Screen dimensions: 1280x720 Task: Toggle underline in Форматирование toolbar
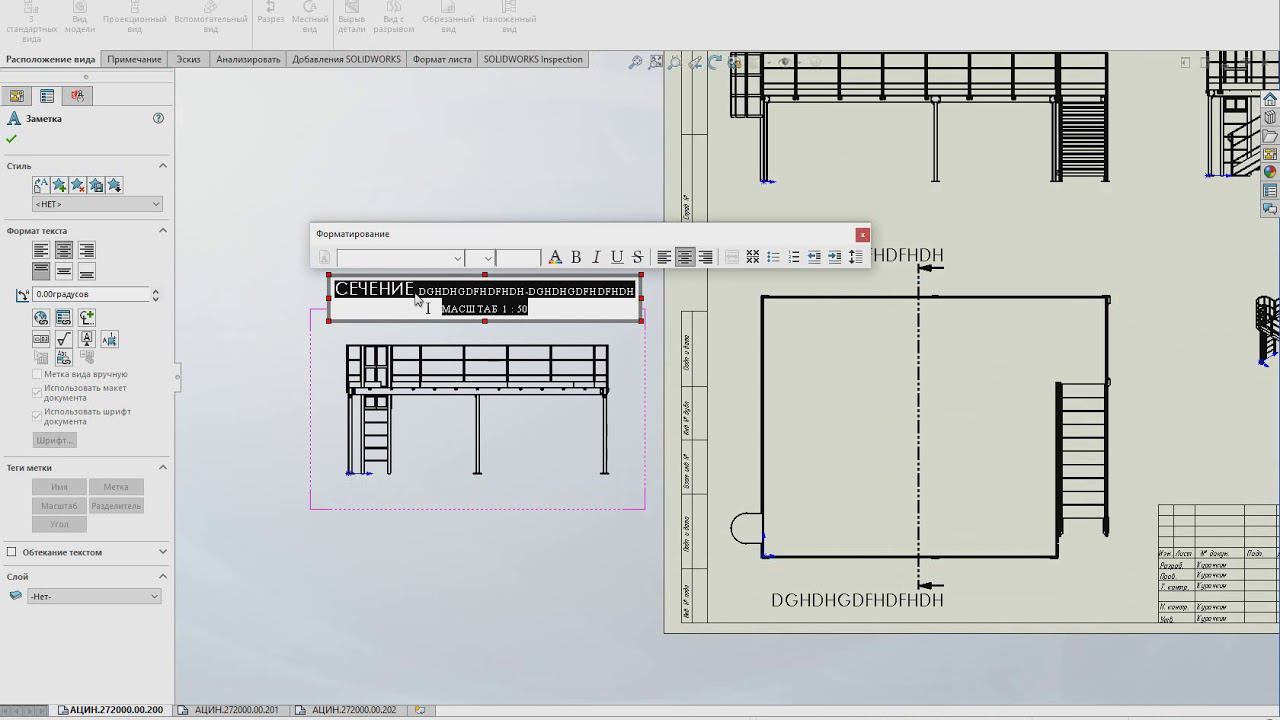[x=617, y=258]
